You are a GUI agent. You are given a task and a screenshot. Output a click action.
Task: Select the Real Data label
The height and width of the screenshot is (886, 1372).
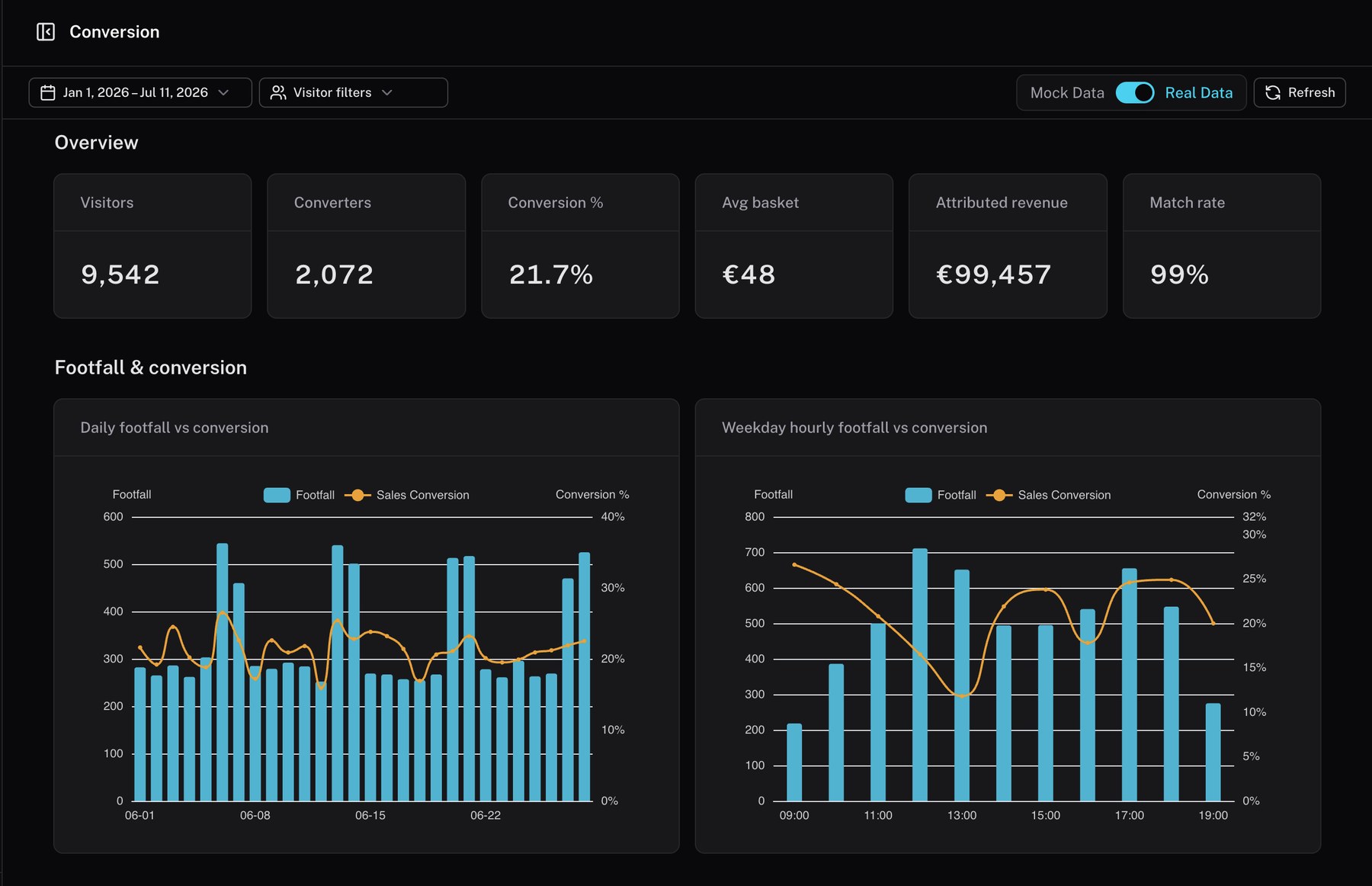point(1198,93)
